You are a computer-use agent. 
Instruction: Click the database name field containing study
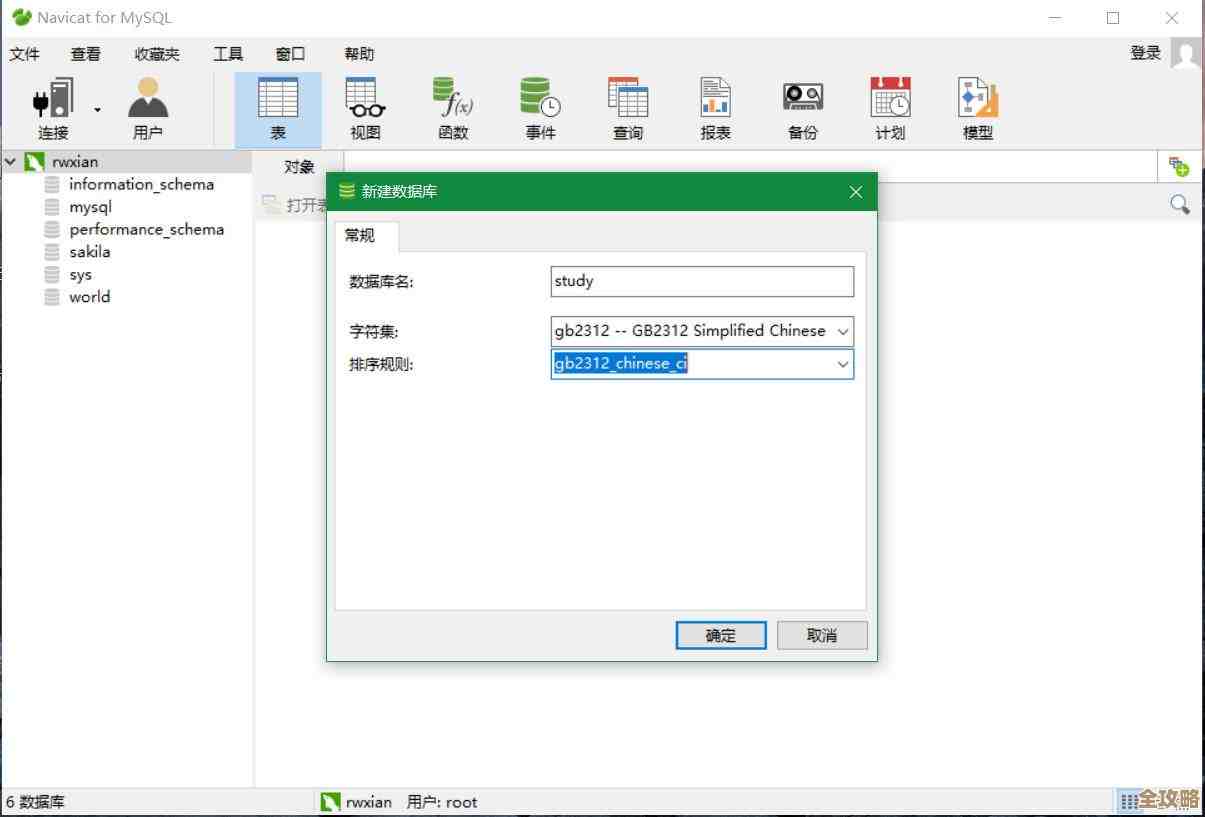click(x=702, y=282)
